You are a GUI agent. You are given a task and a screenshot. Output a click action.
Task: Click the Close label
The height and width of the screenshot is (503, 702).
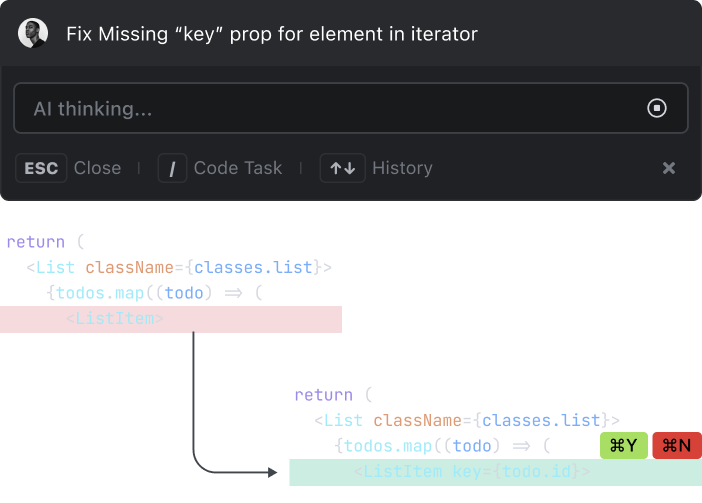click(98, 168)
